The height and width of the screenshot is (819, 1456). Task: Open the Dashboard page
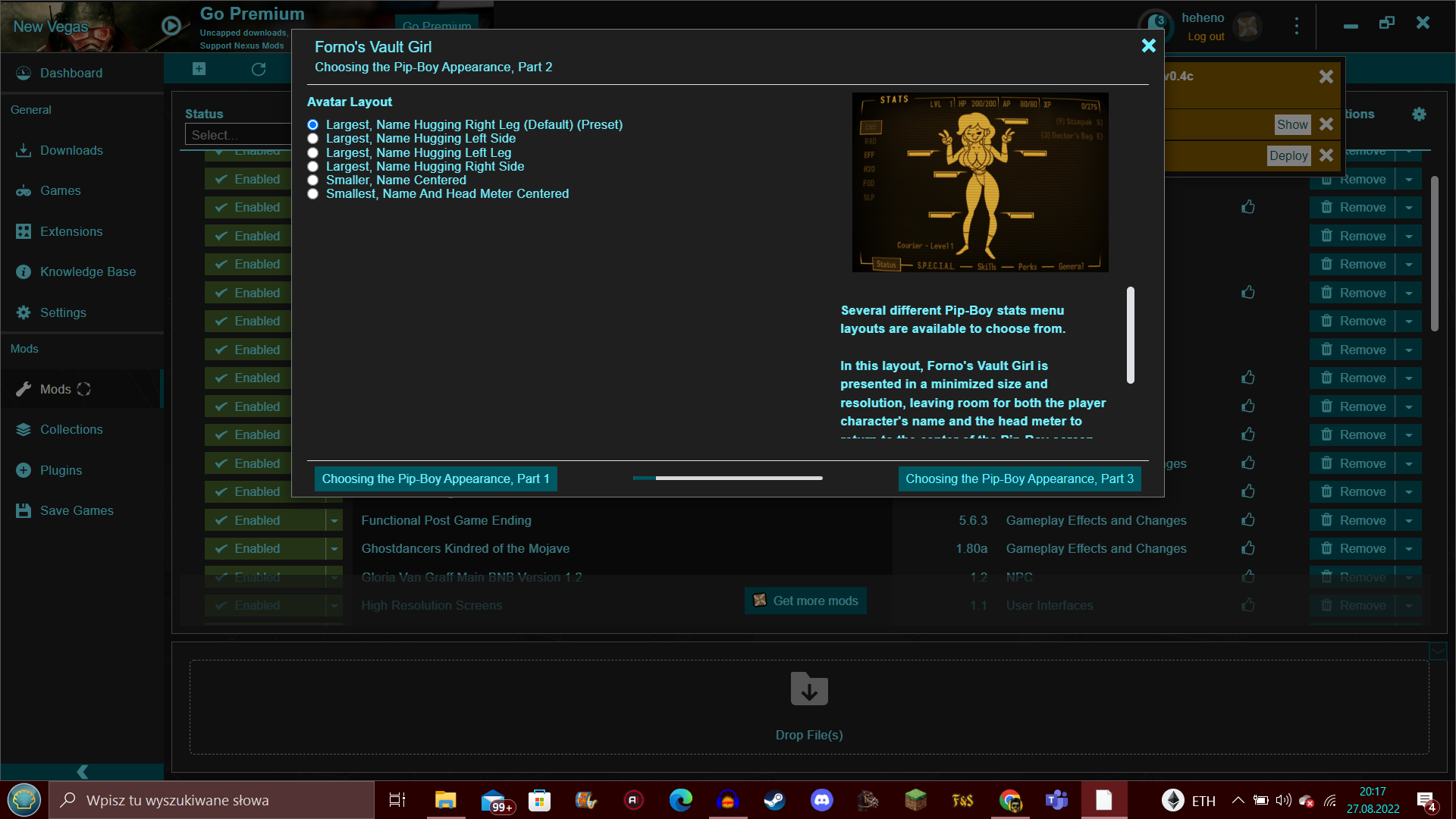pyautogui.click(x=71, y=73)
